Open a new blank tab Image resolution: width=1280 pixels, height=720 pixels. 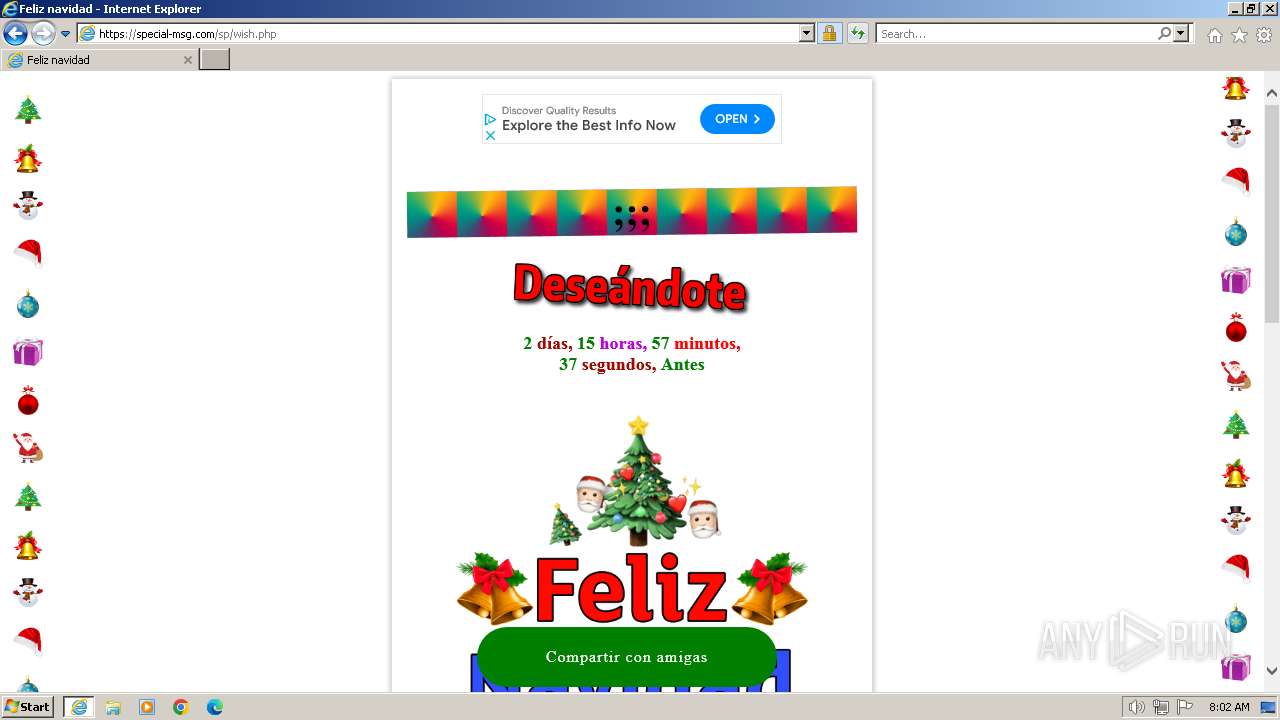(x=215, y=60)
